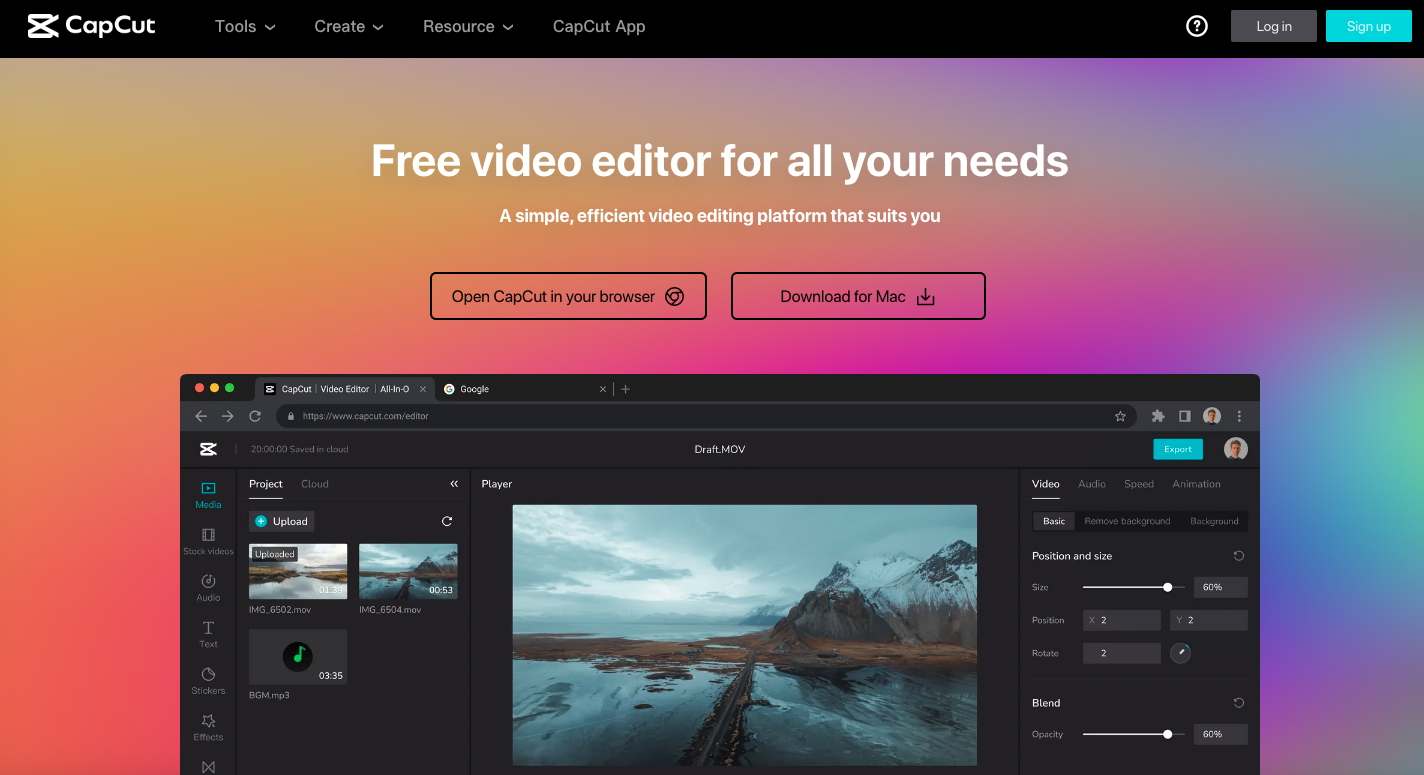1424x775 pixels.
Task: Click the browser forward arrow in mockup
Action: tap(228, 416)
